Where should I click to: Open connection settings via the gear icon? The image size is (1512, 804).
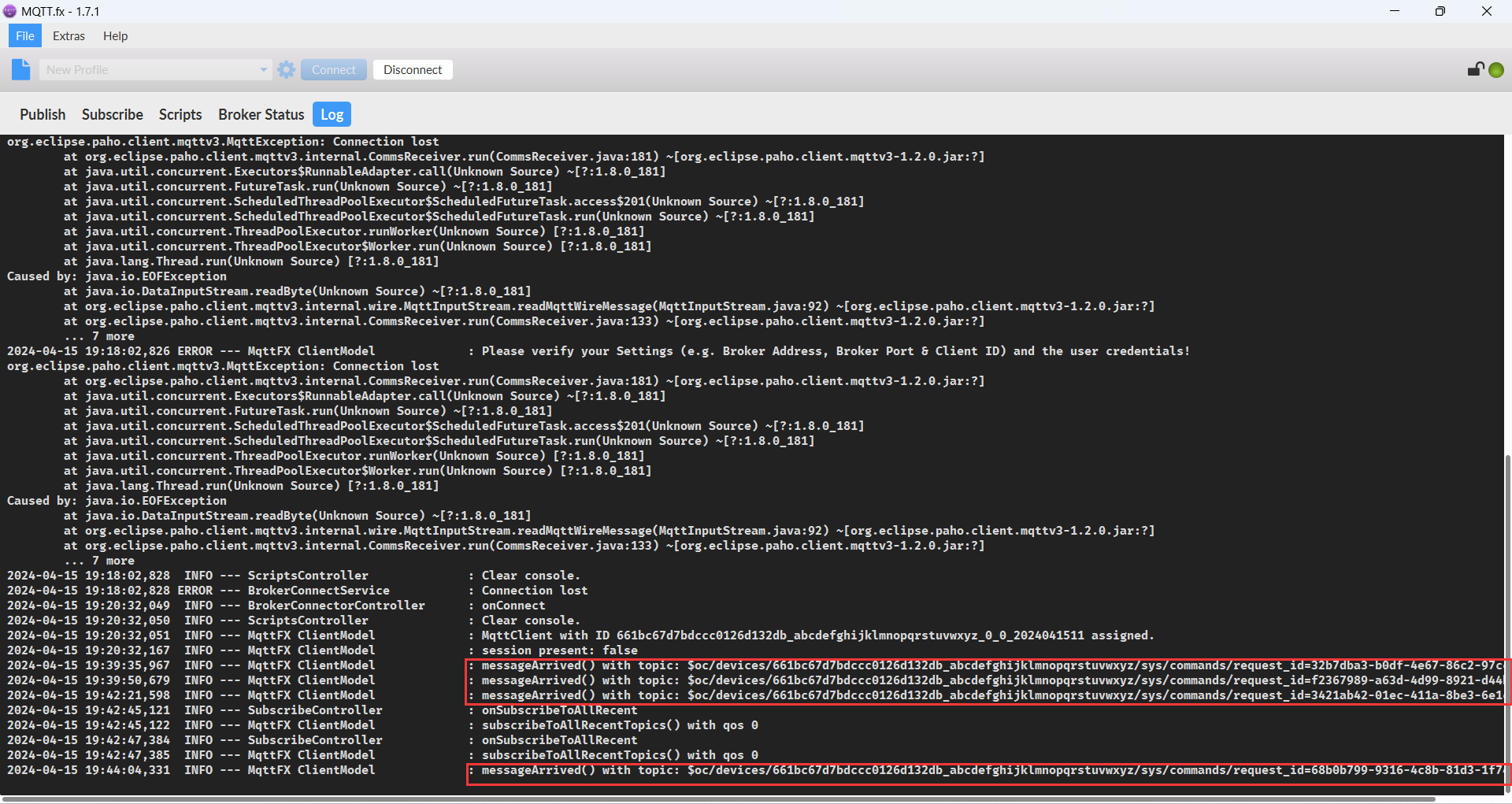(287, 69)
